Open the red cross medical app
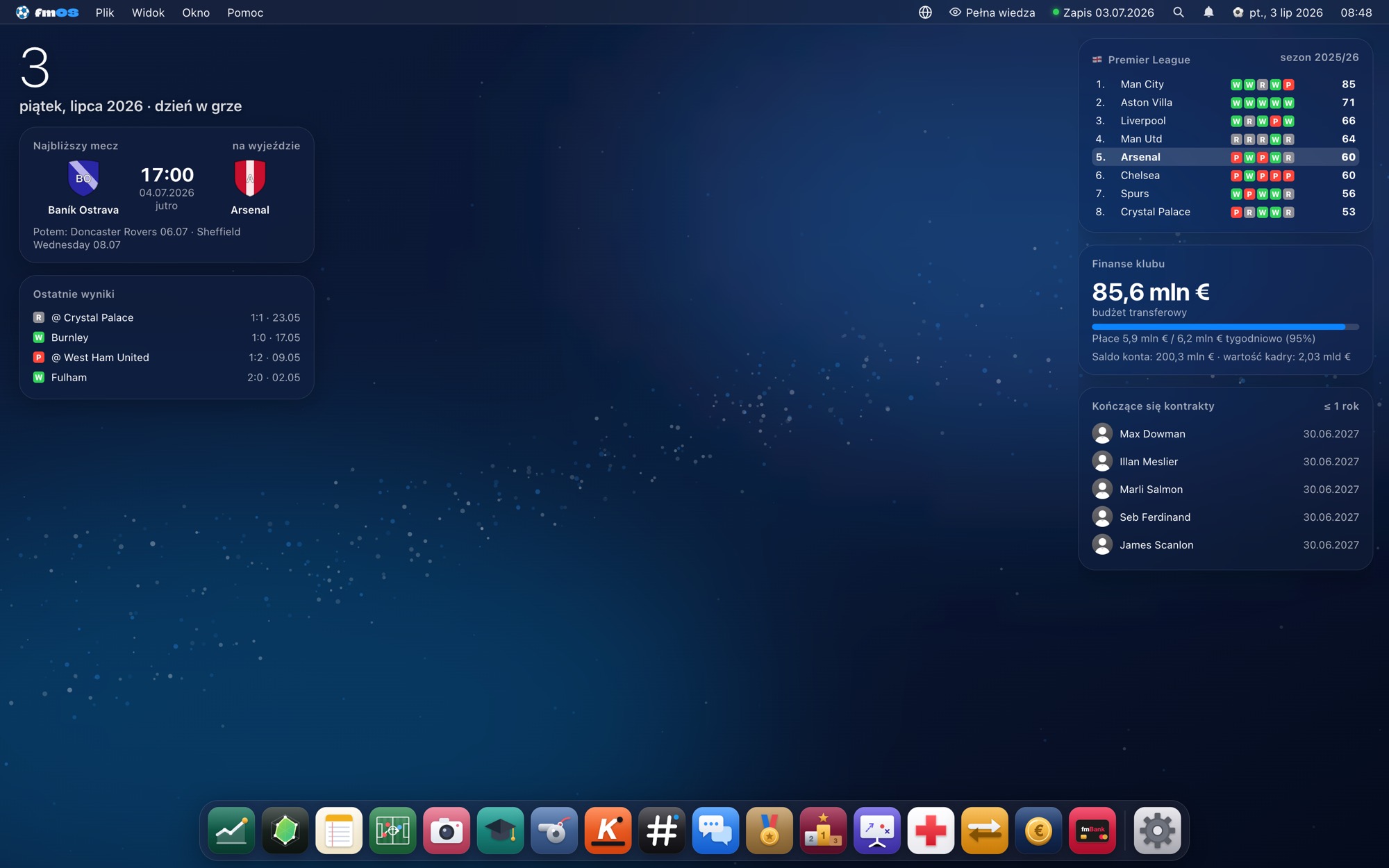The width and height of the screenshot is (1389, 868). click(931, 831)
